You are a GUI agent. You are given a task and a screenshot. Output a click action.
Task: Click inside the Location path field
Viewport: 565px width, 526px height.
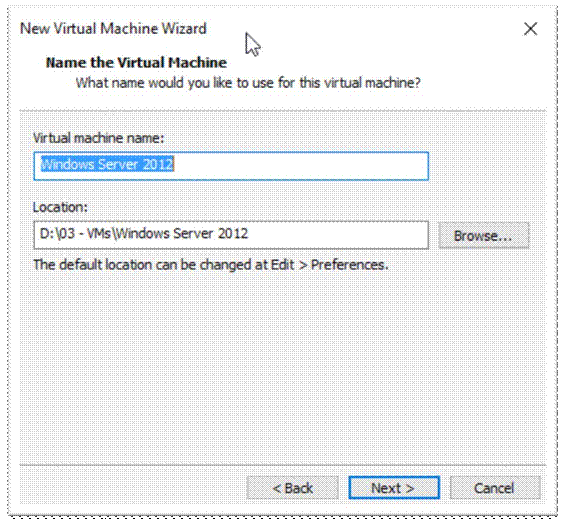(231, 235)
